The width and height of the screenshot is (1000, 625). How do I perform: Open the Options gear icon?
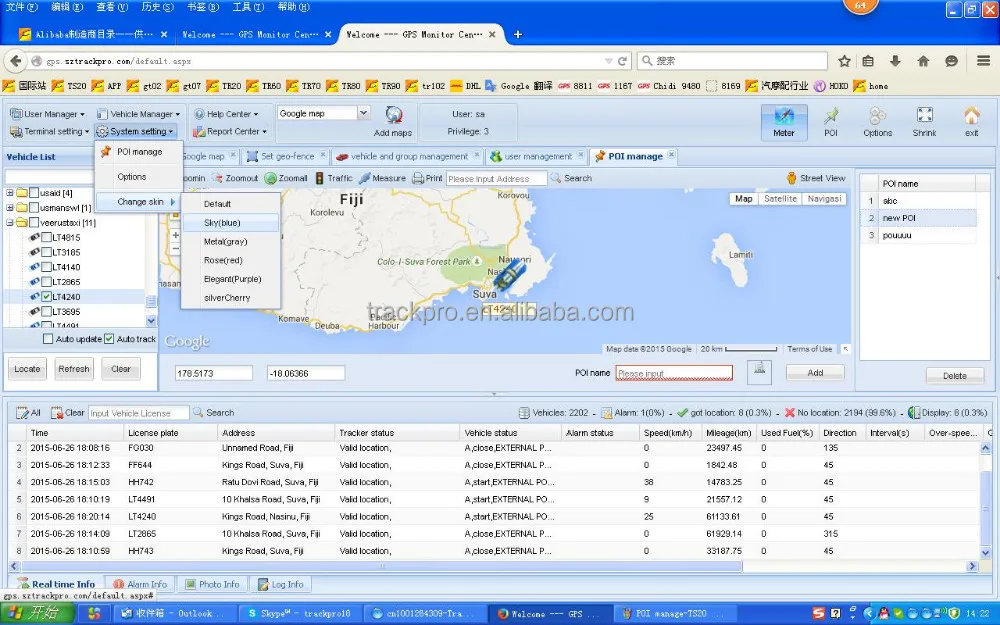(x=877, y=116)
